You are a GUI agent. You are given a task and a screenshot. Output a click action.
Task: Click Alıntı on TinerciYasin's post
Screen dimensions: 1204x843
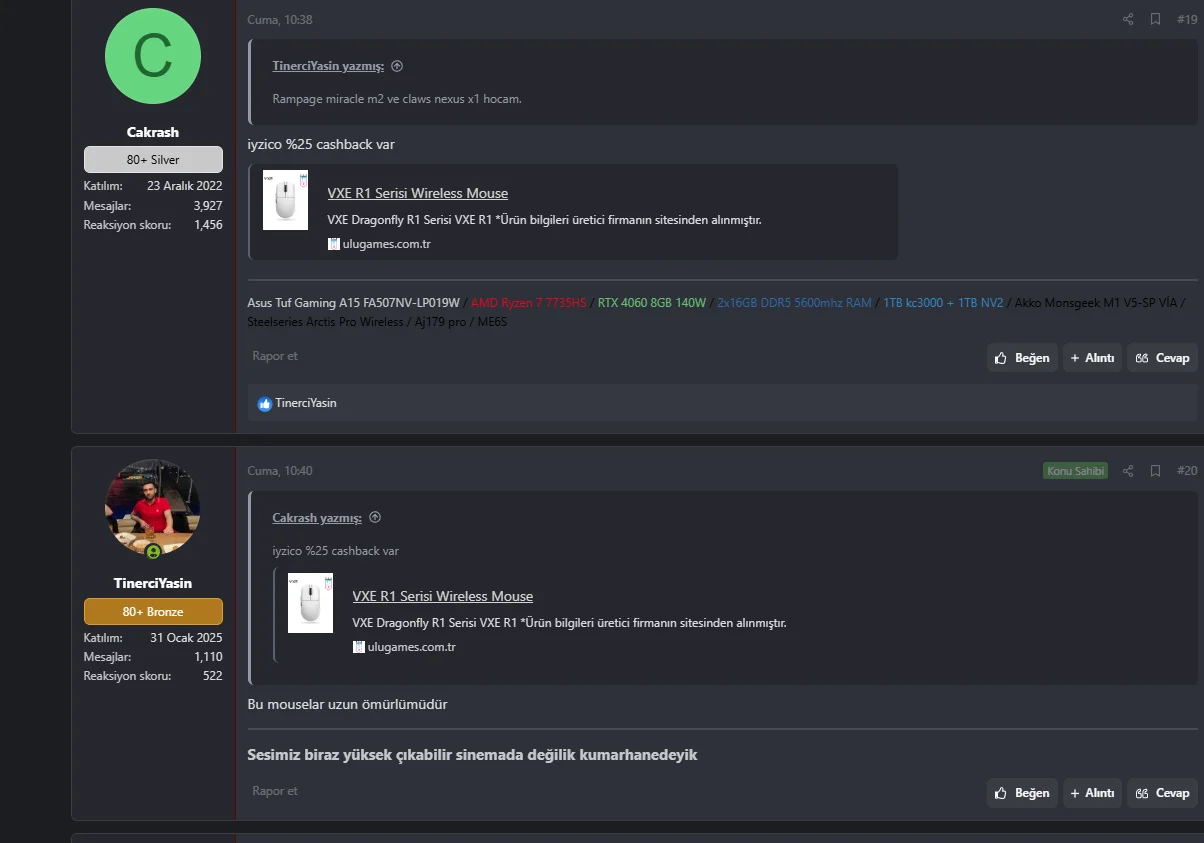pos(1091,793)
